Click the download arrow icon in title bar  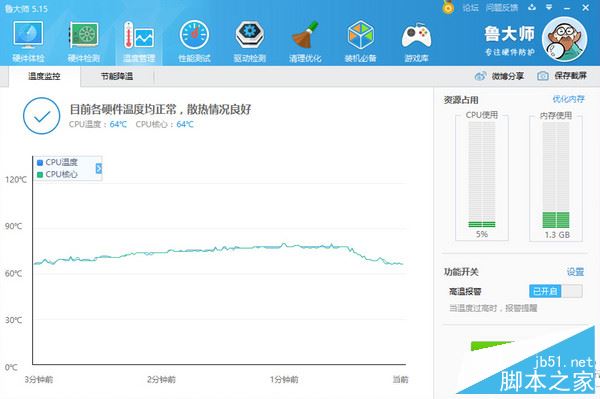click(x=532, y=7)
